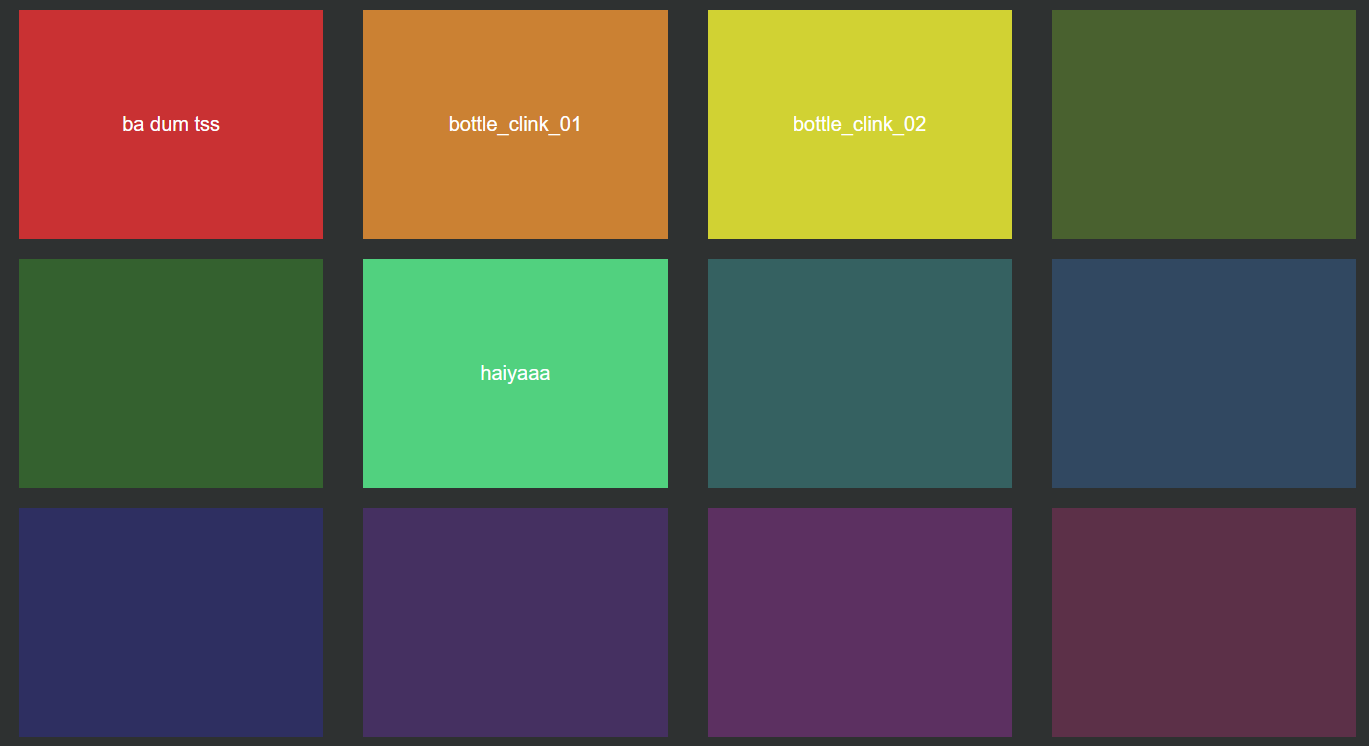1369x746 pixels.
Task: Select the empty slate blue pad
Action: click(1204, 373)
